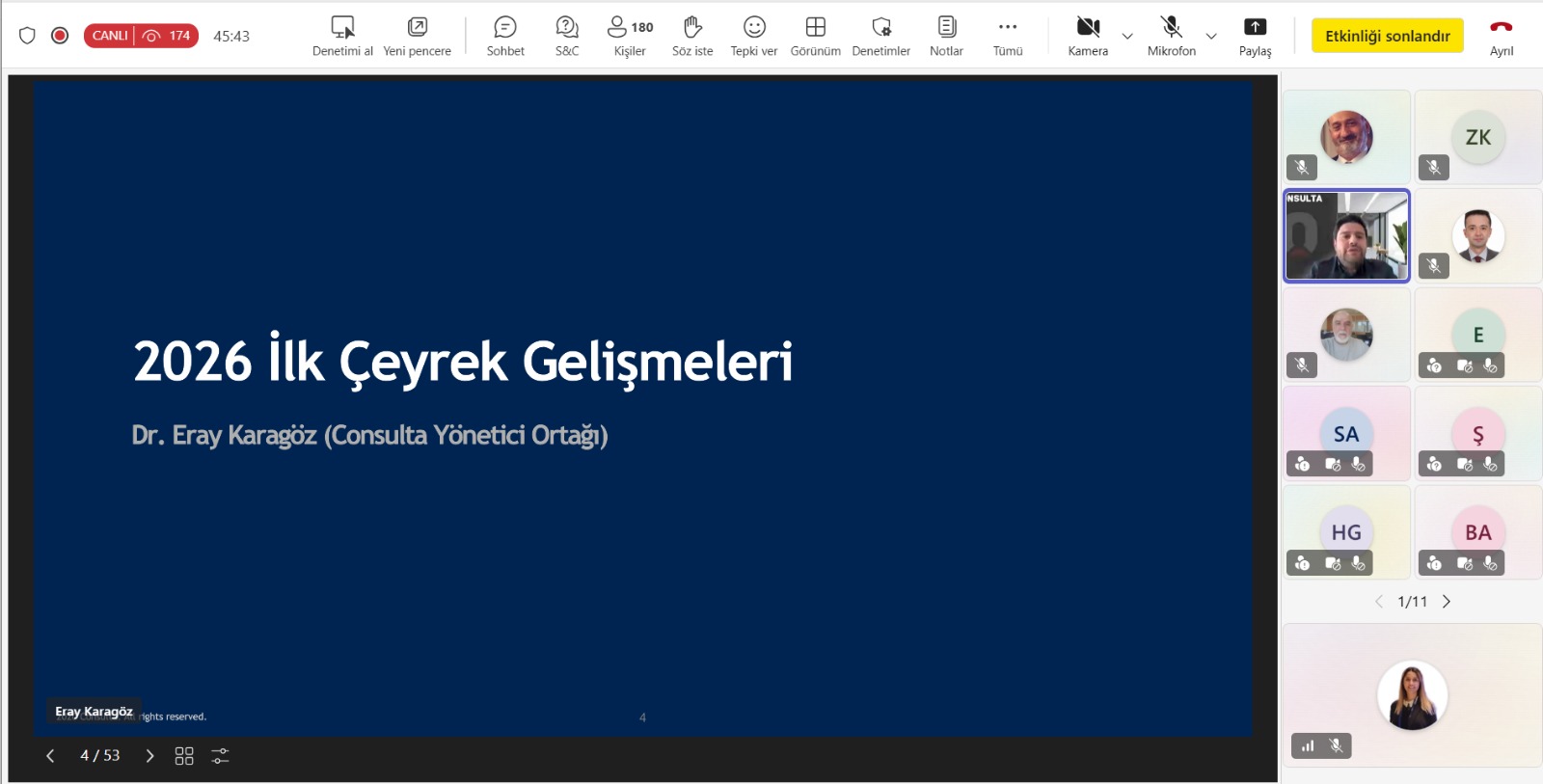Select the Consulta speaker video tile
This screenshot has height=784, width=1543.
click(1346, 236)
